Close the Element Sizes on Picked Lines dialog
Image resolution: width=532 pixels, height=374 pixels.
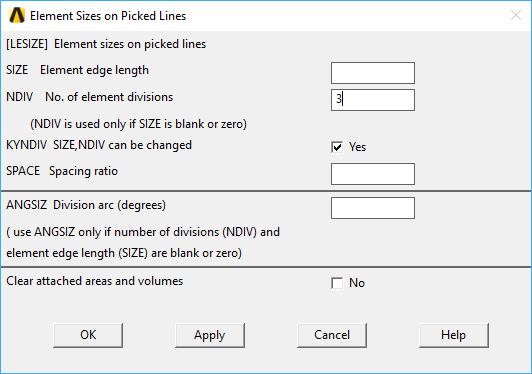[516, 15]
